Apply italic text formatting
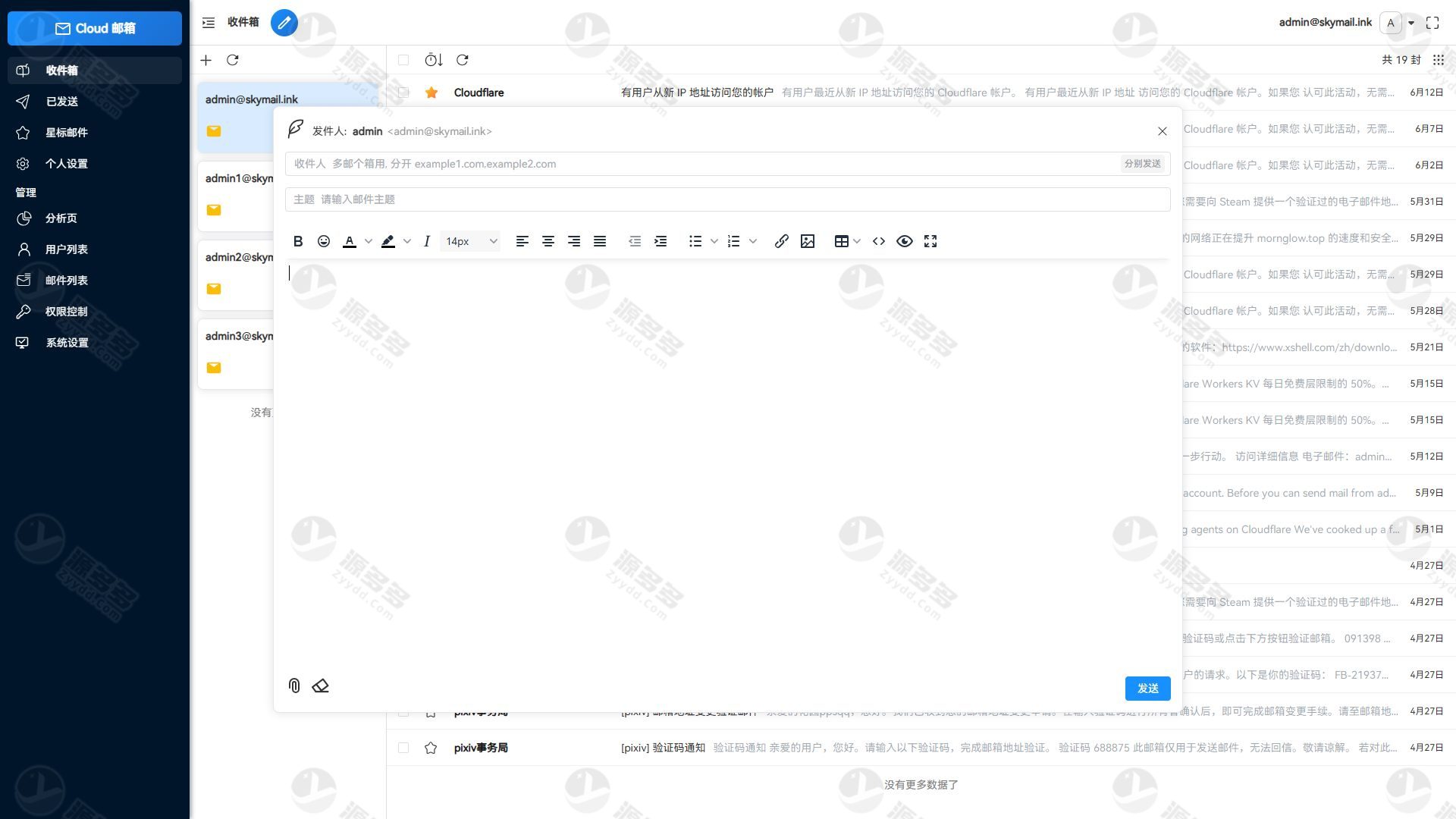 click(x=427, y=241)
